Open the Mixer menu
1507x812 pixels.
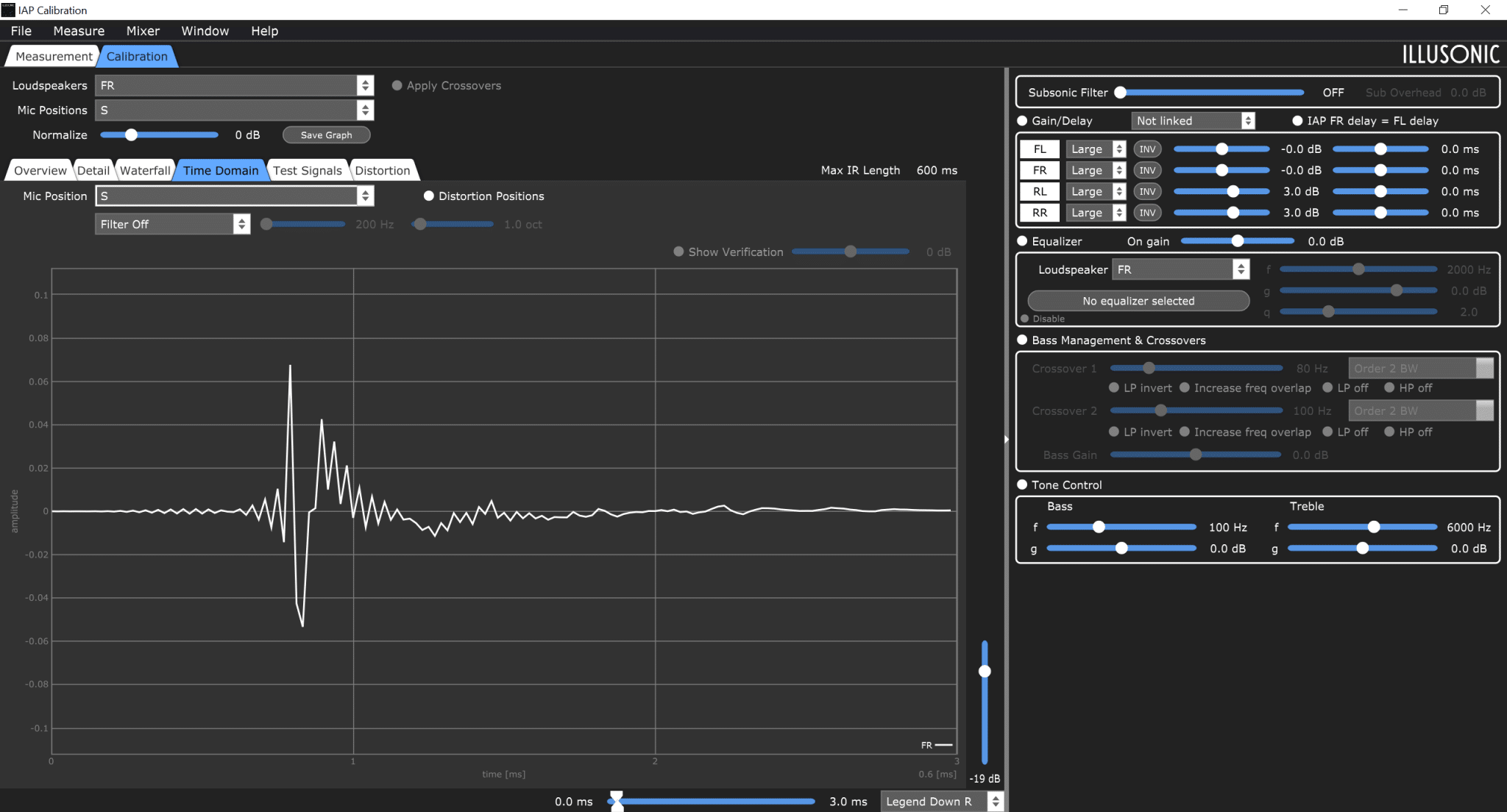[143, 31]
